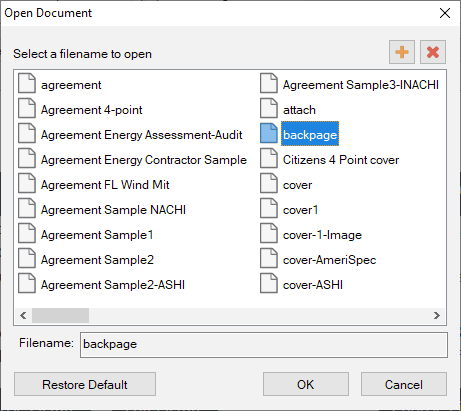The width and height of the screenshot is (461, 411).
Task: Click the Cancel button
Action: [404, 384]
